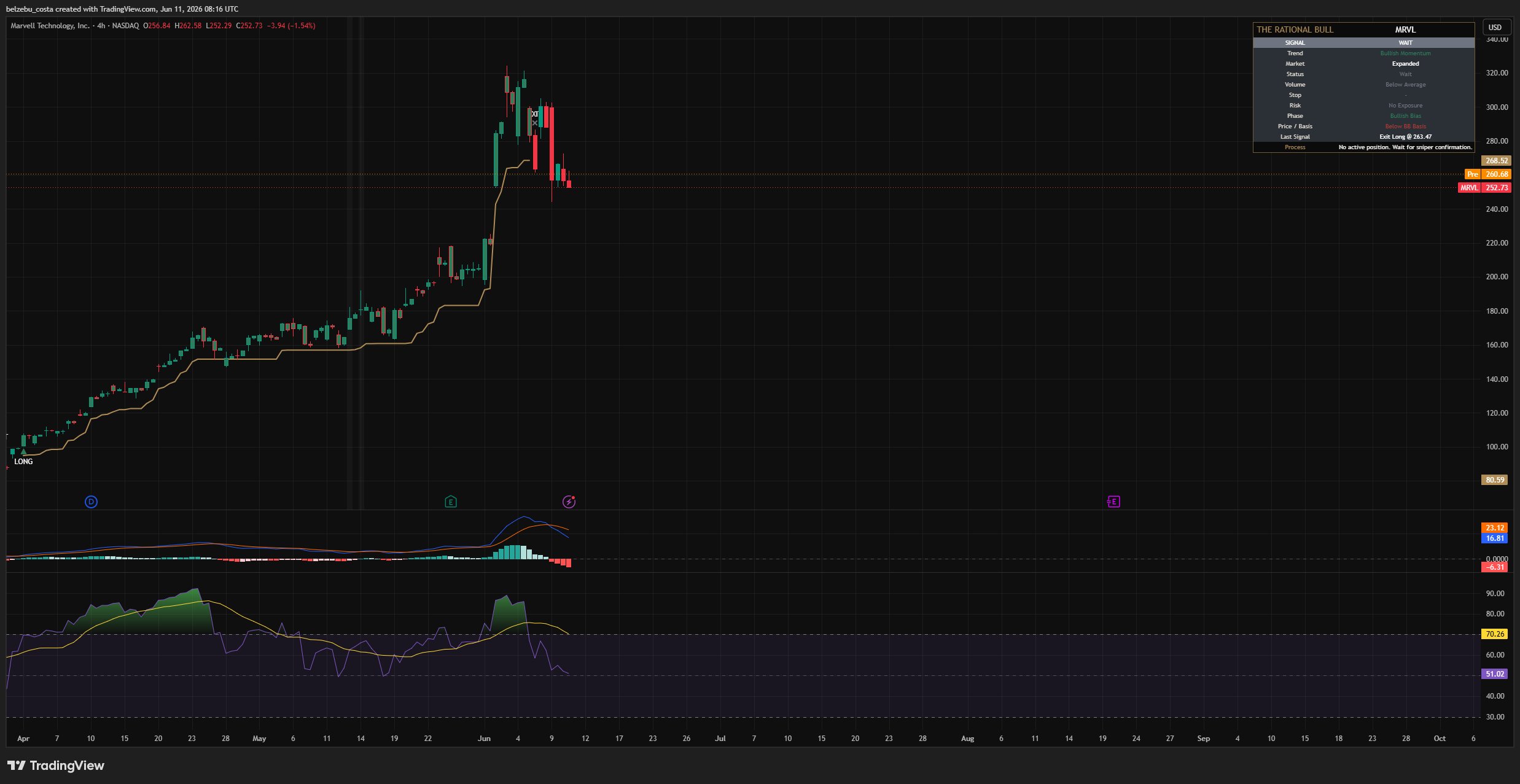Click the 'No active position' process message
Viewport: 1520px width, 784px height.
click(1405, 147)
